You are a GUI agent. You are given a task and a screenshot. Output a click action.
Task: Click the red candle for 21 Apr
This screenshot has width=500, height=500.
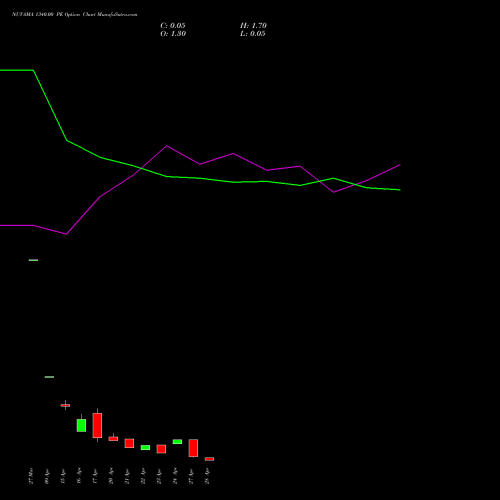(x=129, y=443)
